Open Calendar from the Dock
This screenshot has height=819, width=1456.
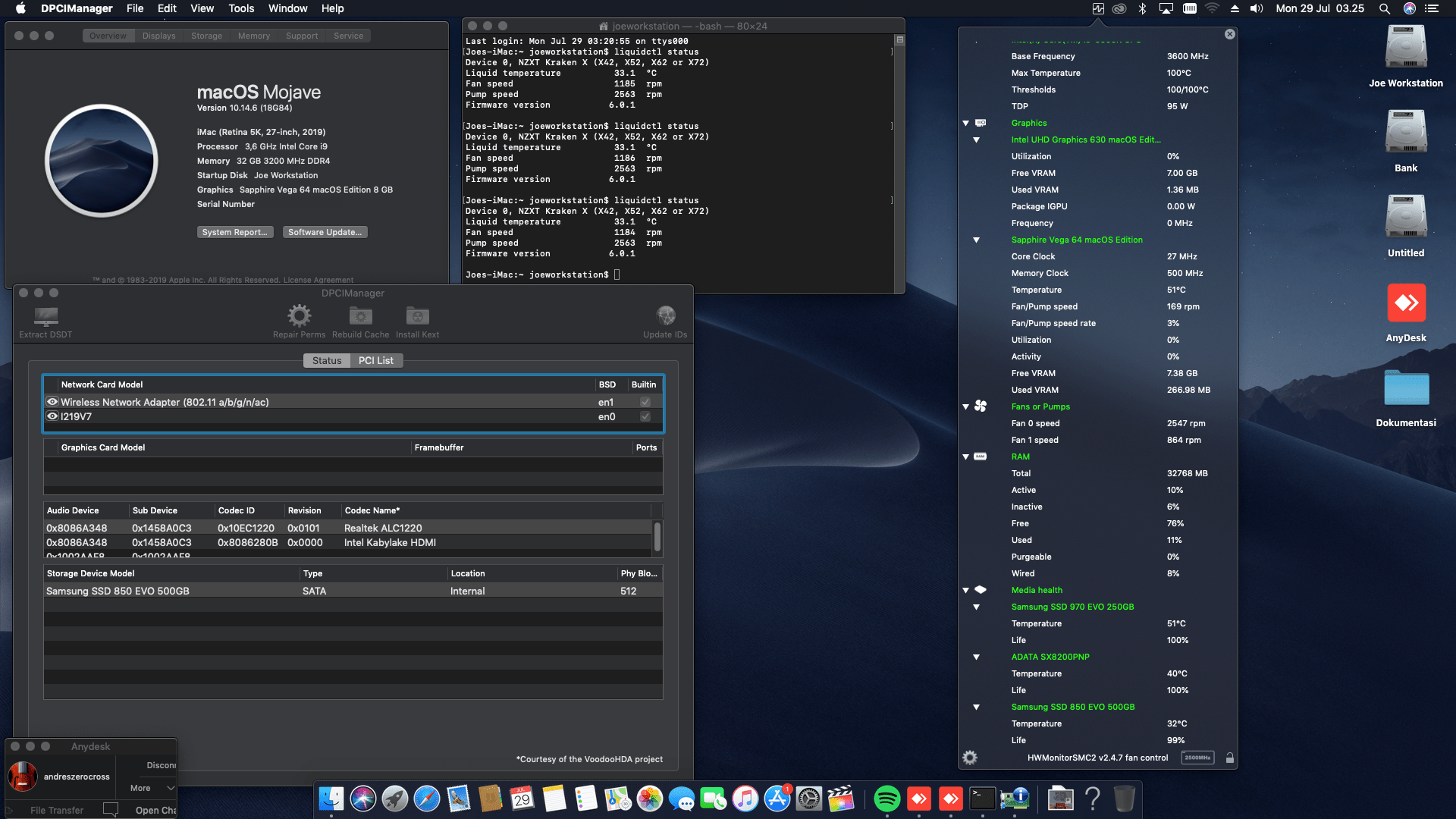pos(522,799)
